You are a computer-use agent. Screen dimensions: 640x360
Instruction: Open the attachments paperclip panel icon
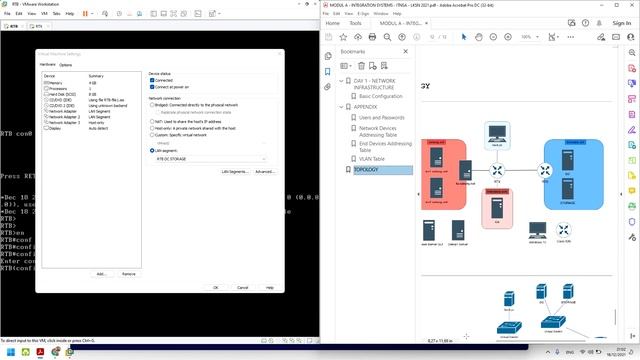click(x=328, y=87)
